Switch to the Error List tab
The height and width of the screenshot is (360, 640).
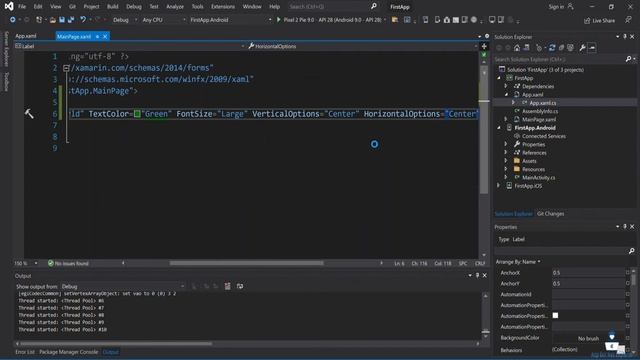[25, 352]
